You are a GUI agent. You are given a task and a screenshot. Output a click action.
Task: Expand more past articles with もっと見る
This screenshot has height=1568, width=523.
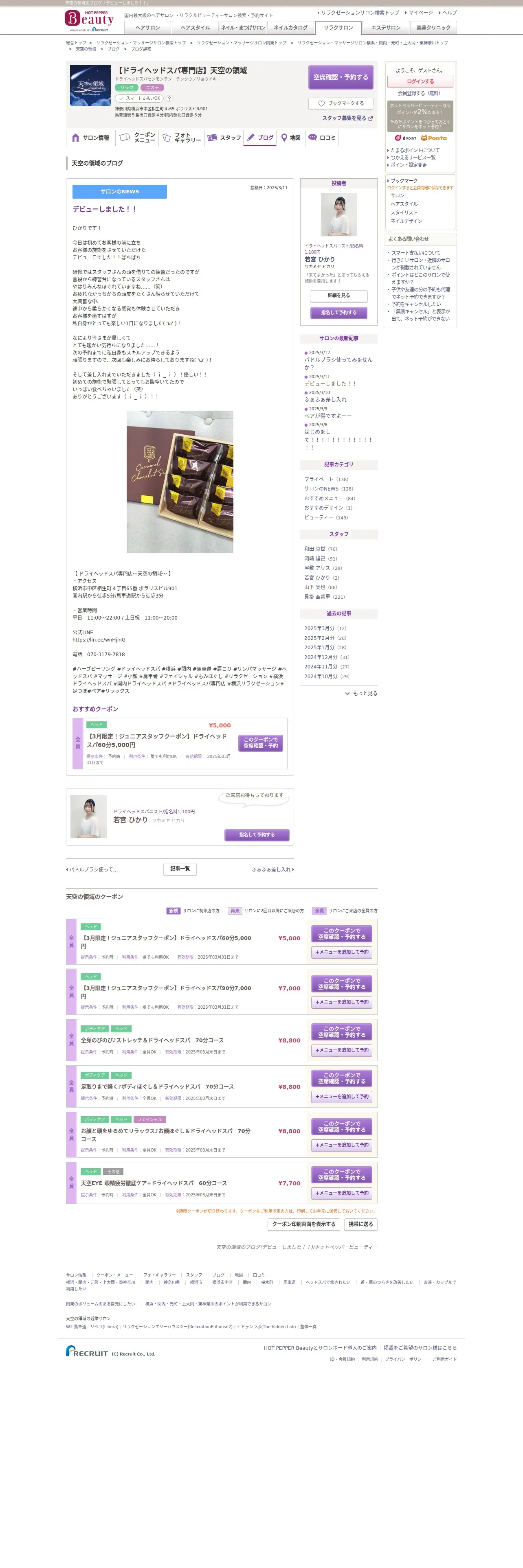click(361, 693)
